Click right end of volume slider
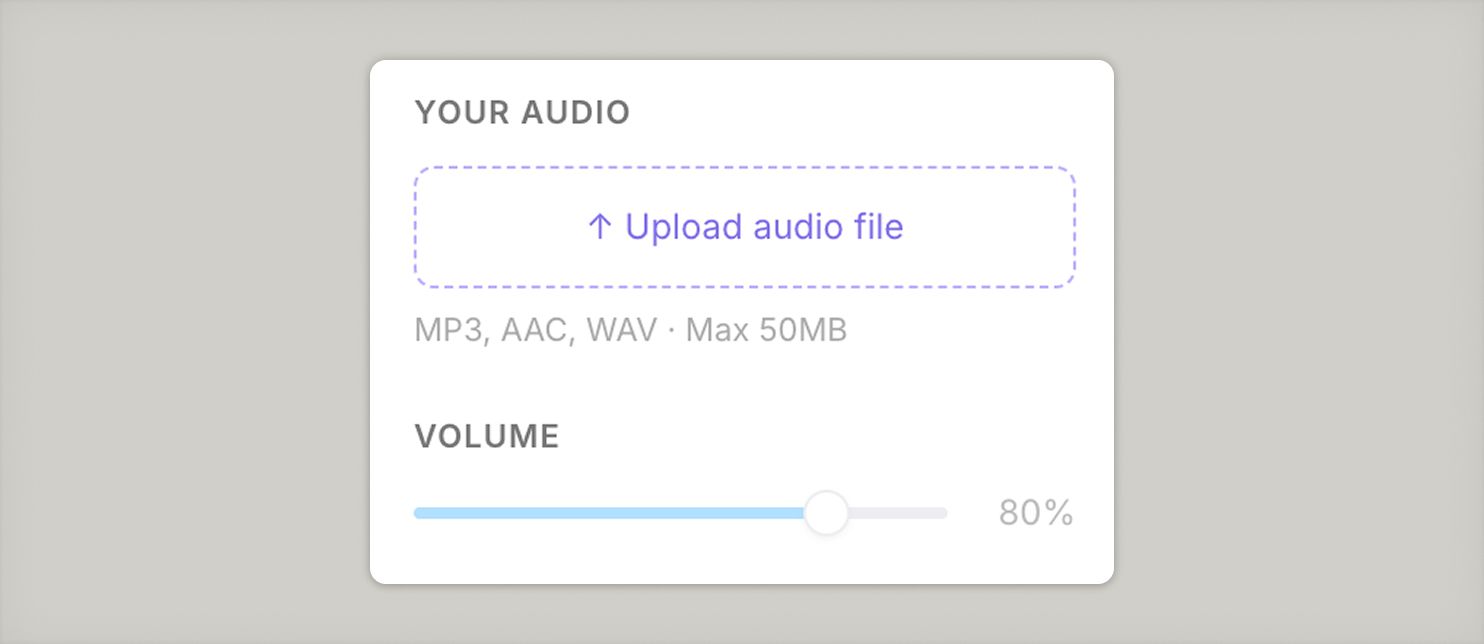1484x644 pixels. [x=942, y=512]
